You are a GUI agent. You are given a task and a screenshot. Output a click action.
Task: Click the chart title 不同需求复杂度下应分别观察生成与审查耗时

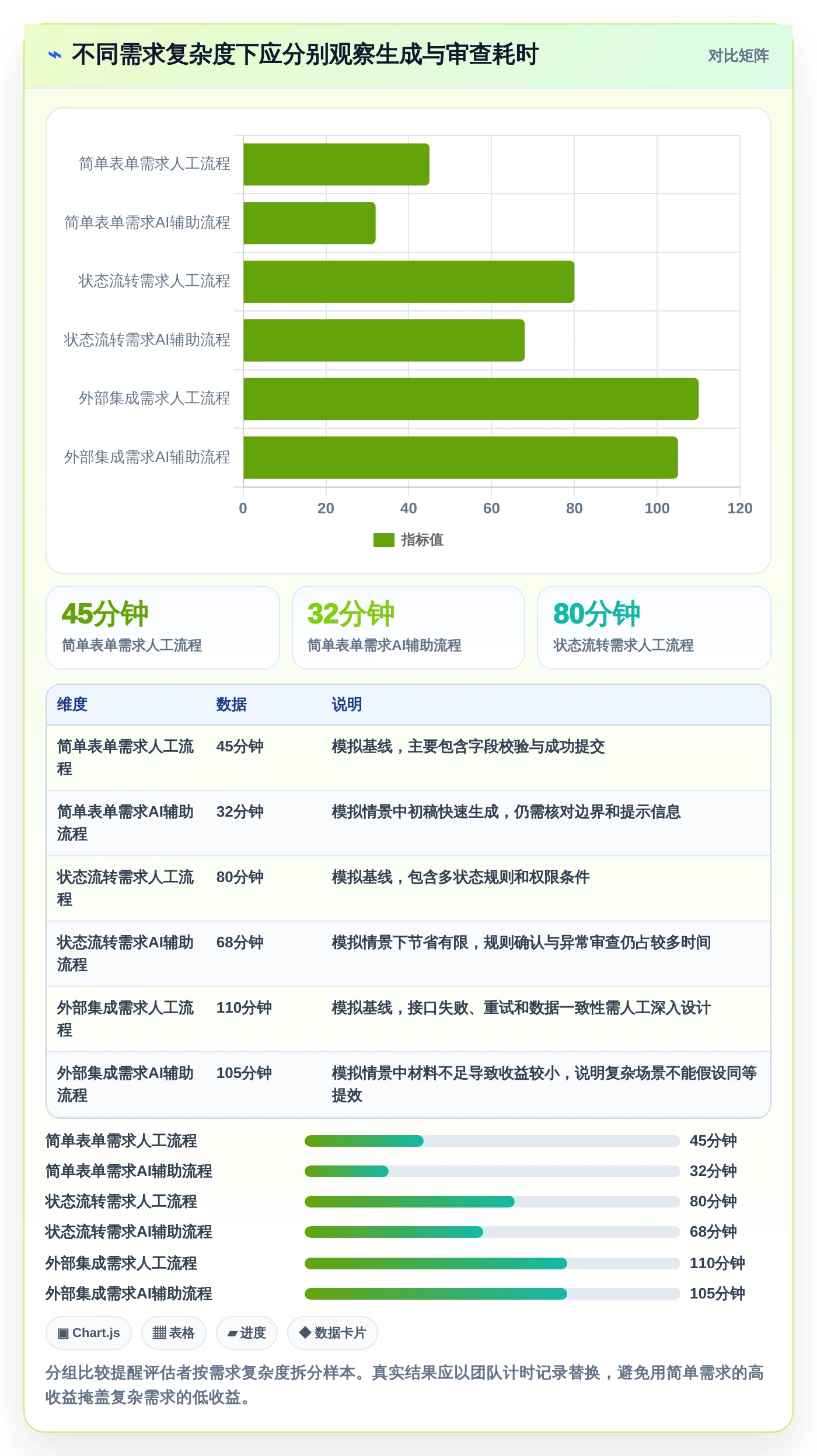pyautogui.click(x=305, y=55)
